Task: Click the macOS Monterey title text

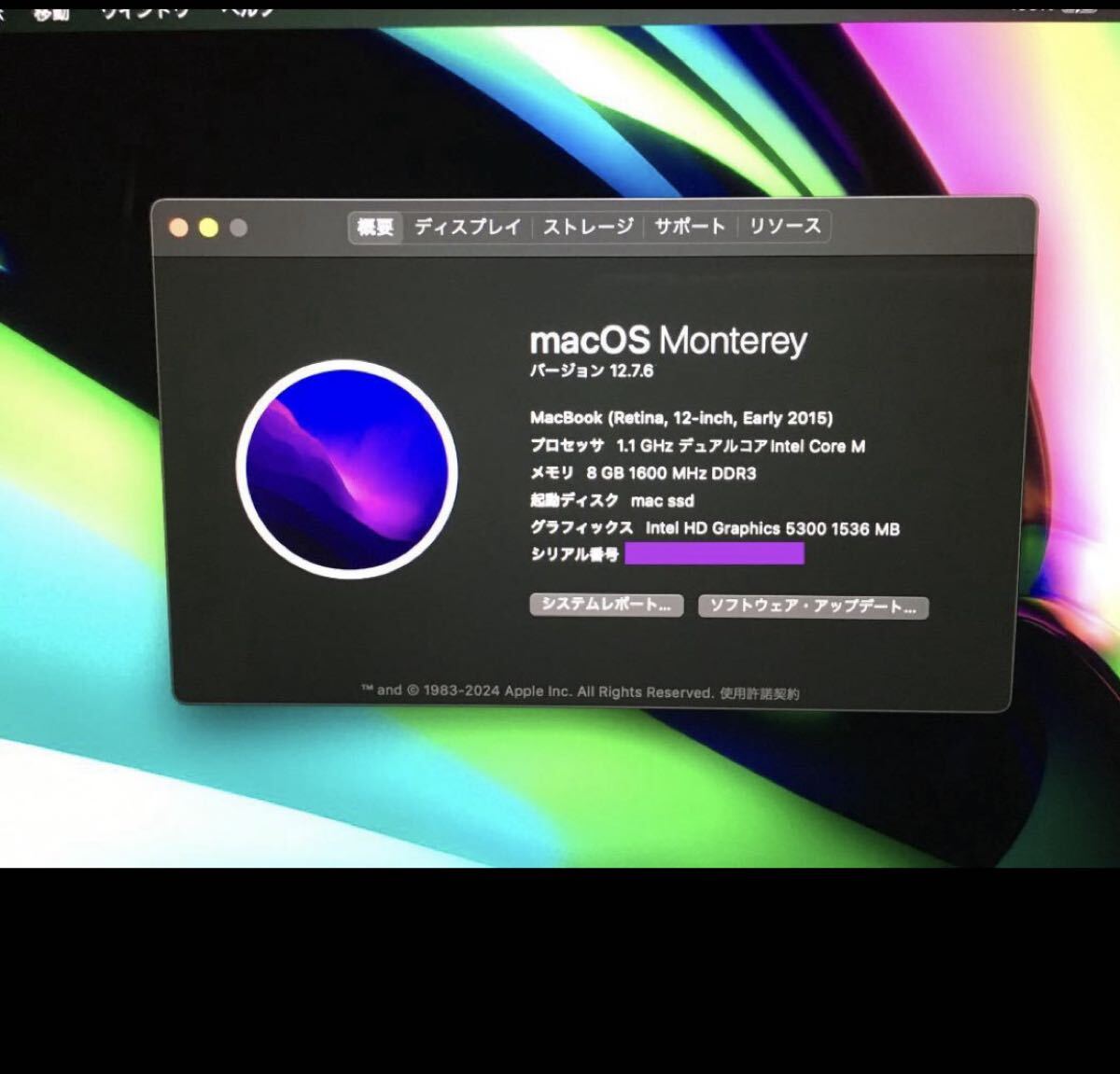Action: tap(668, 341)
